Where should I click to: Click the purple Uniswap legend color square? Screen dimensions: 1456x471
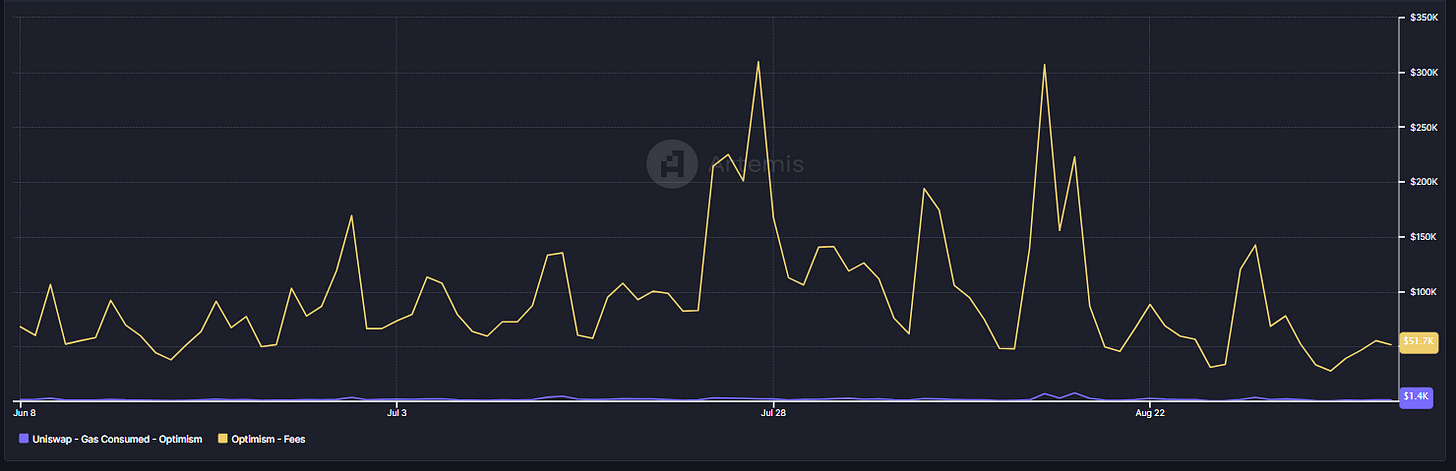point(24,439)
